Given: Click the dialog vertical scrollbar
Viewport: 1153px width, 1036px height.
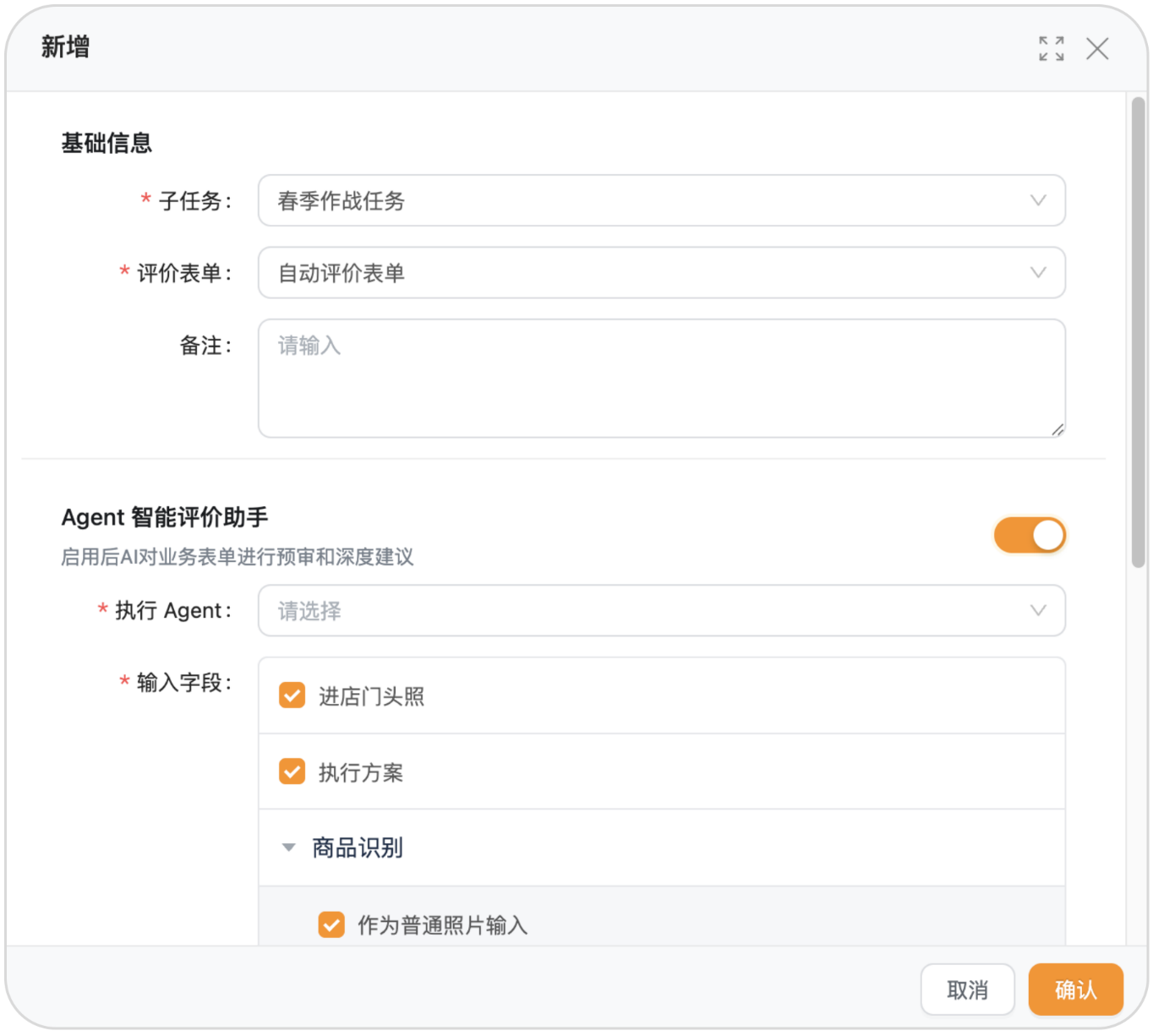Looking at the screenshot, I should [1139, 332].
